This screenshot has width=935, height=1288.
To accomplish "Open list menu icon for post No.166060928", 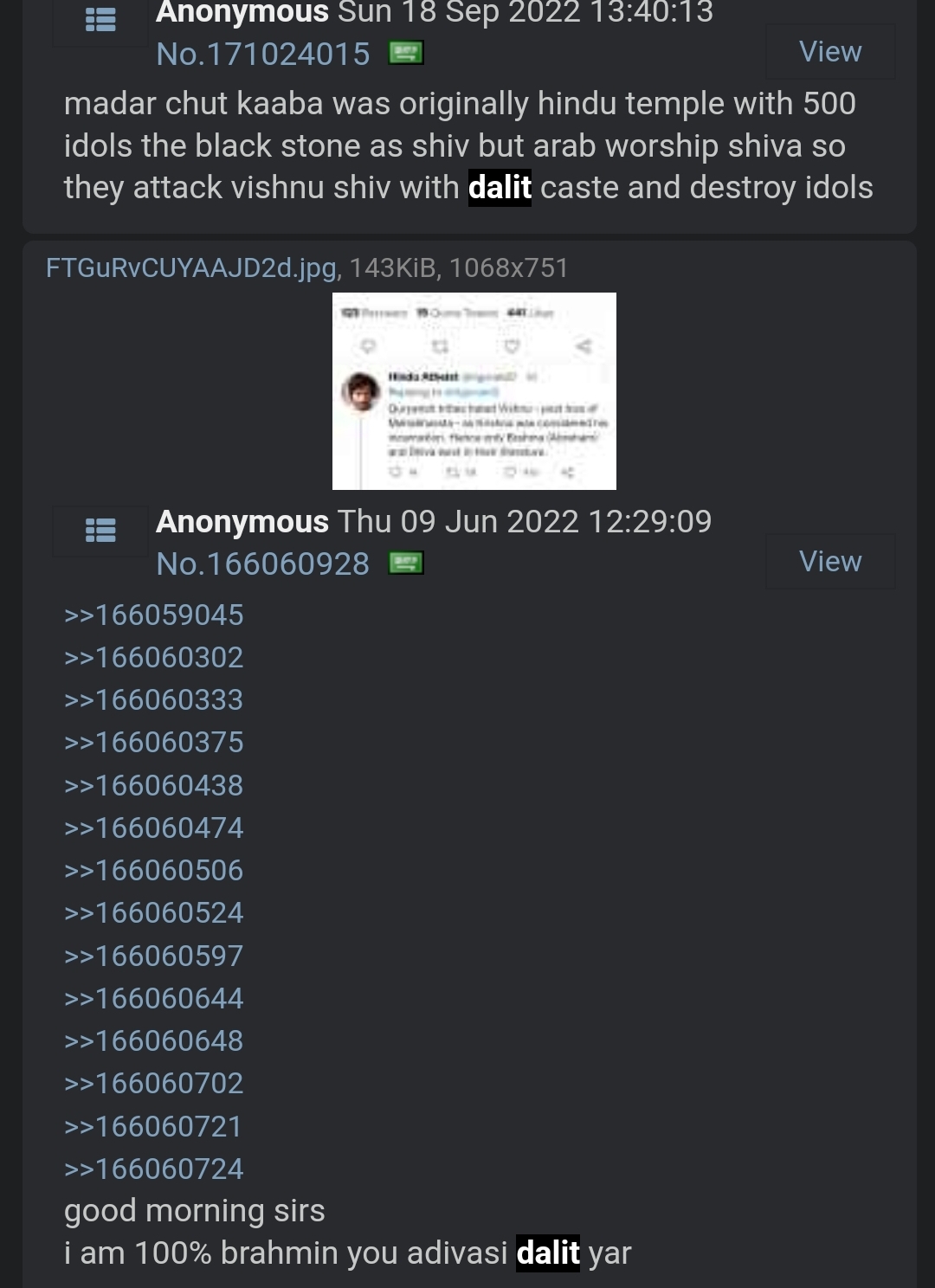I will click(x=100, y=530).
